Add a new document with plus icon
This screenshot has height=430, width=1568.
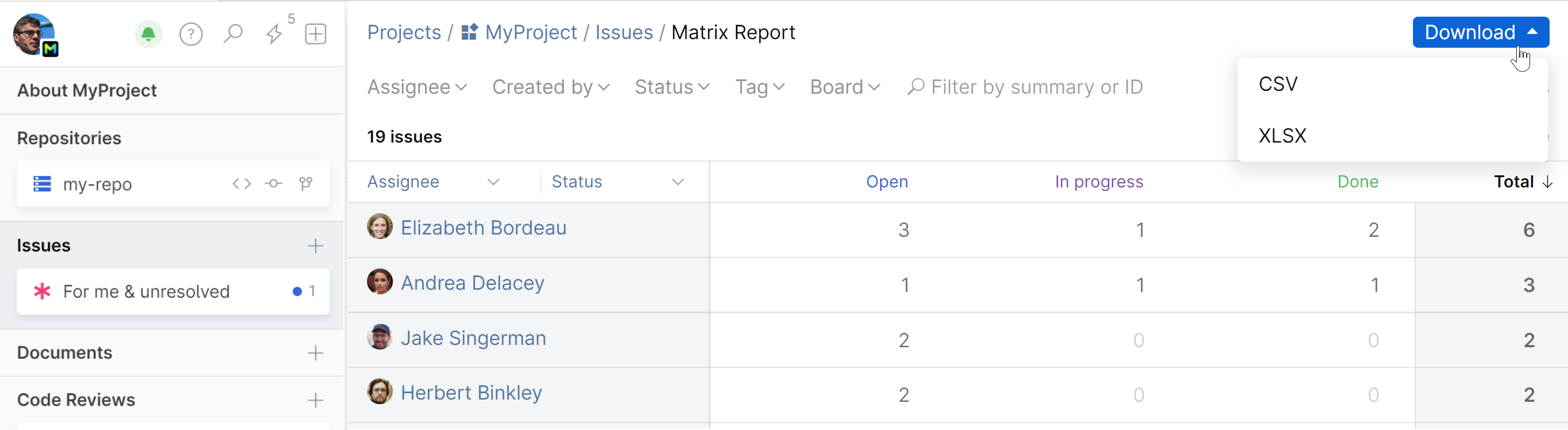tap(315, 354)
